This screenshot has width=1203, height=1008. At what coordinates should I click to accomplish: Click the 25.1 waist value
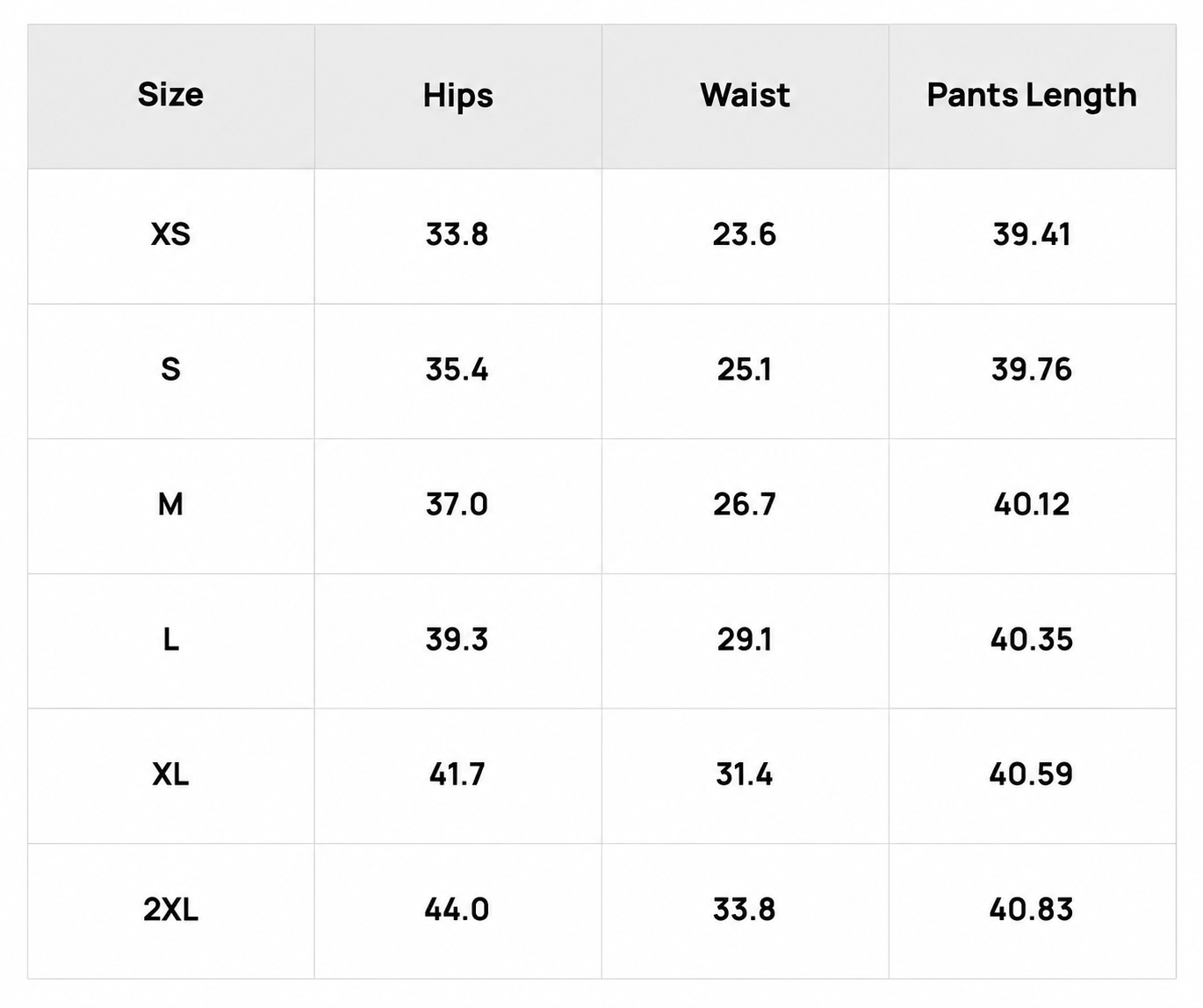745,370
